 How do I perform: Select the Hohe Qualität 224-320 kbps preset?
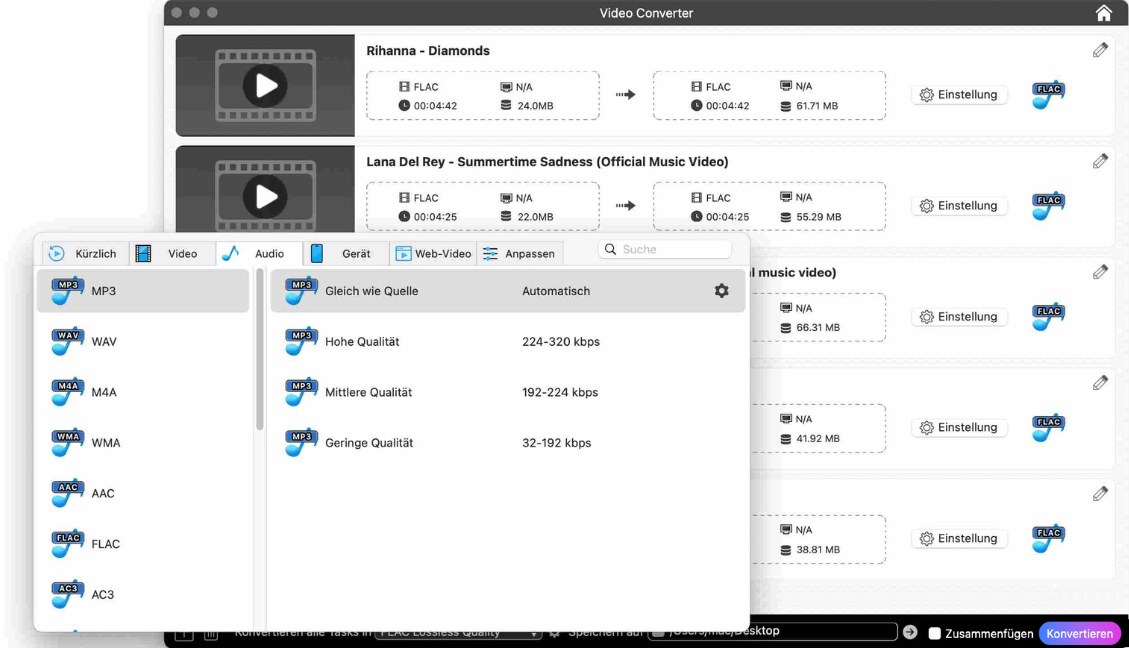click(x=450, y=341)
